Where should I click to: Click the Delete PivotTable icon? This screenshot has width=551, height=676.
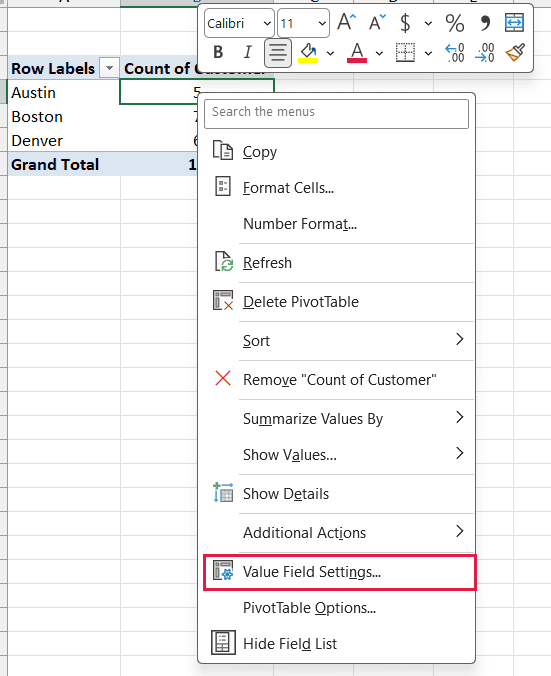click(x=223, y=300)
